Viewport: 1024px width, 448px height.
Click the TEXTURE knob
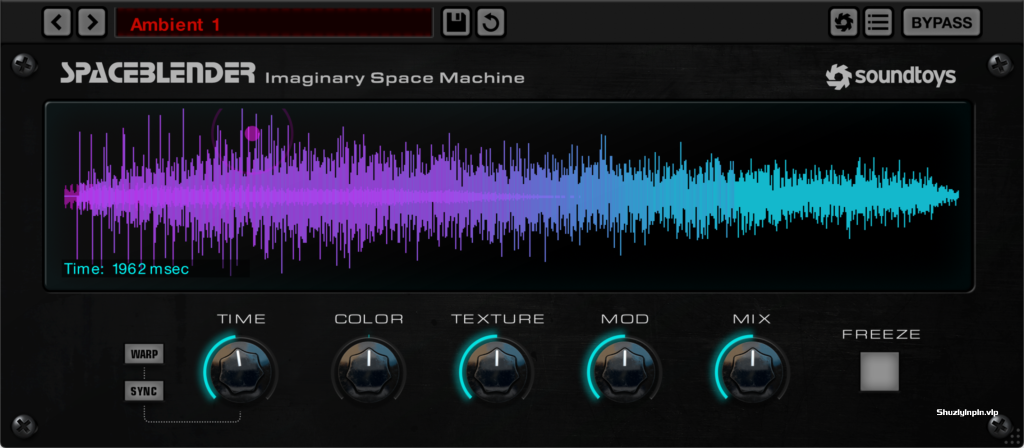click(496, 370)
